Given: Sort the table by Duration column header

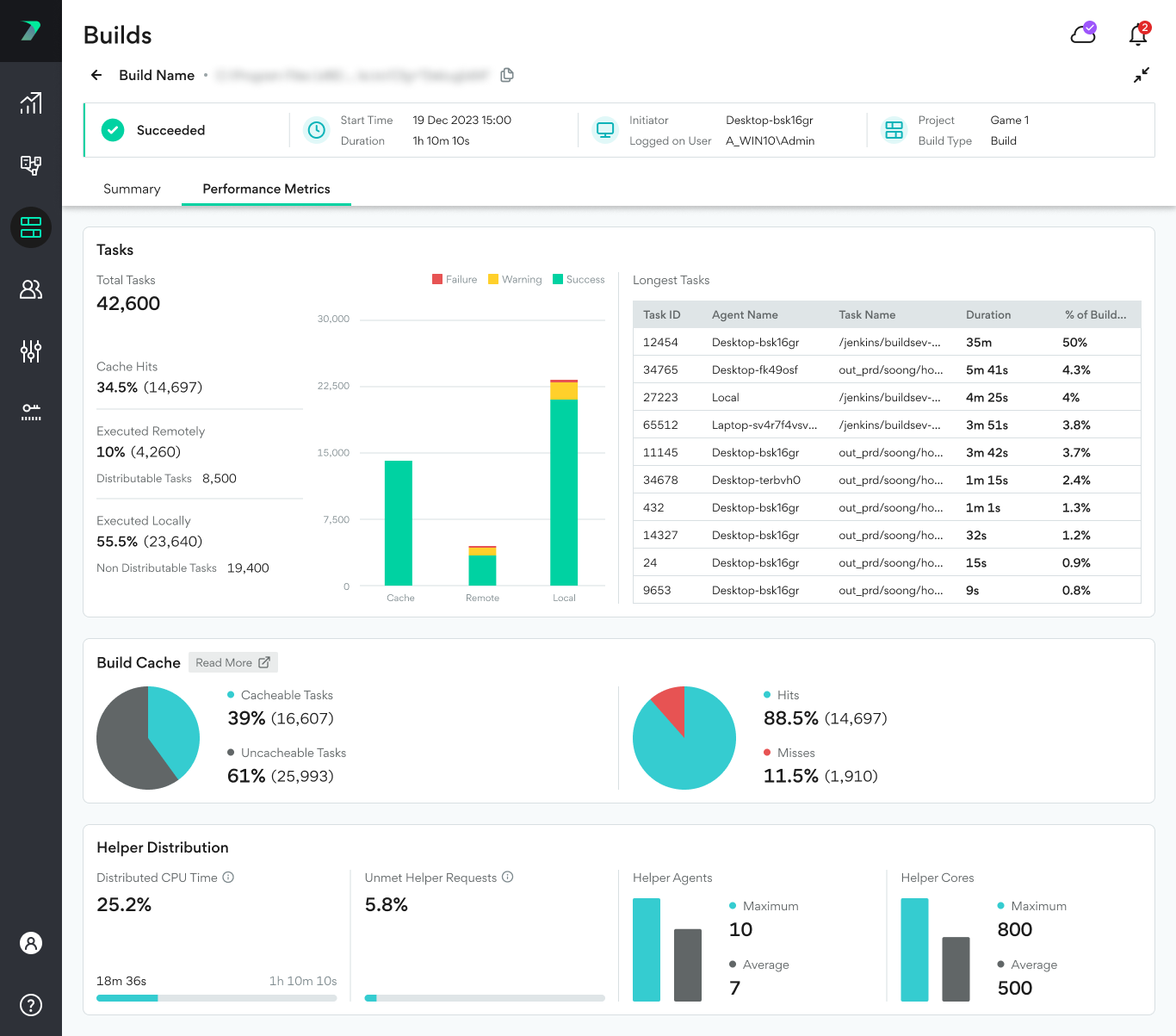Looking at the screenshot, I should click(x=988, y=315).
